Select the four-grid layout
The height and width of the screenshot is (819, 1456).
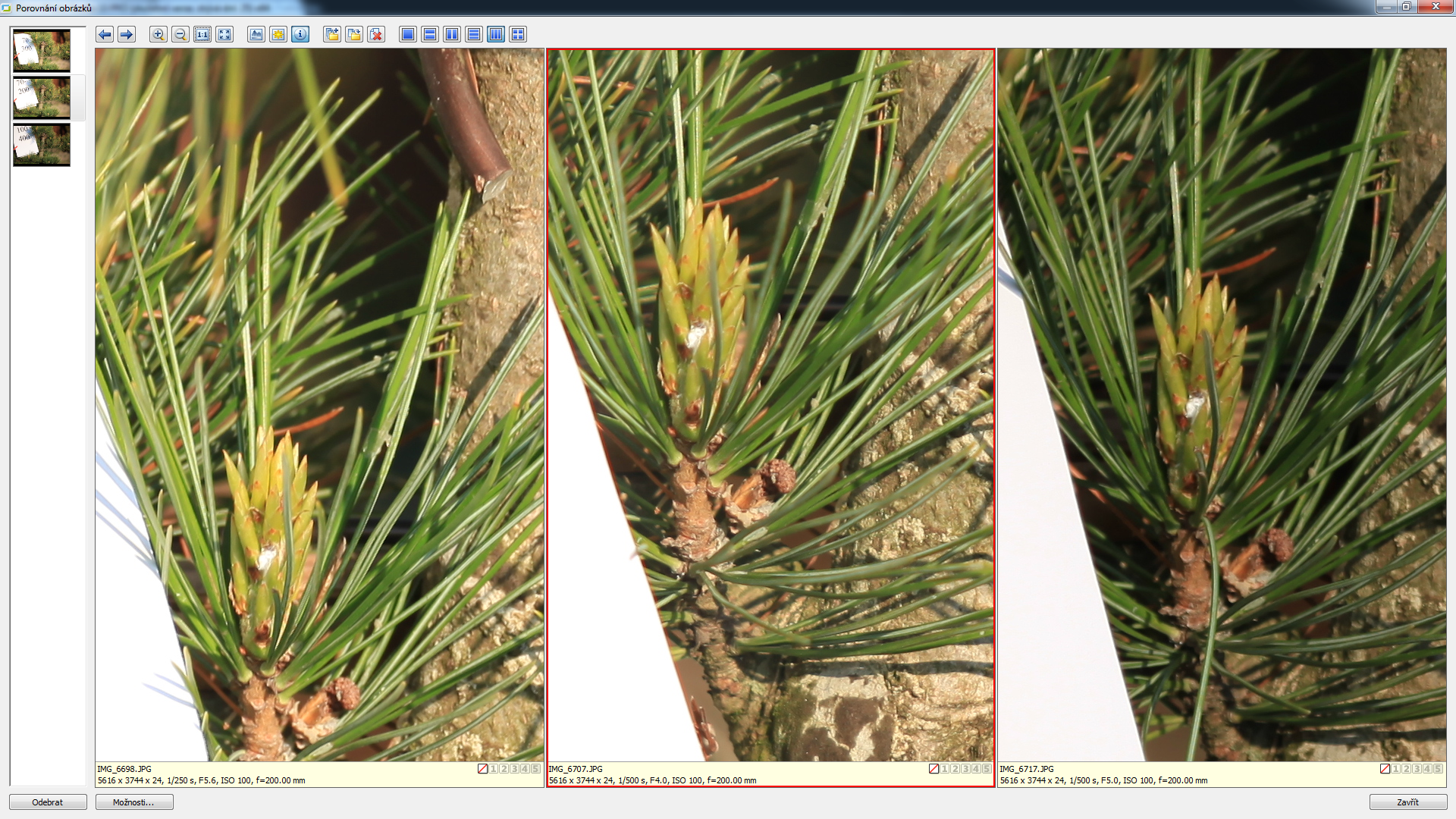518,34
